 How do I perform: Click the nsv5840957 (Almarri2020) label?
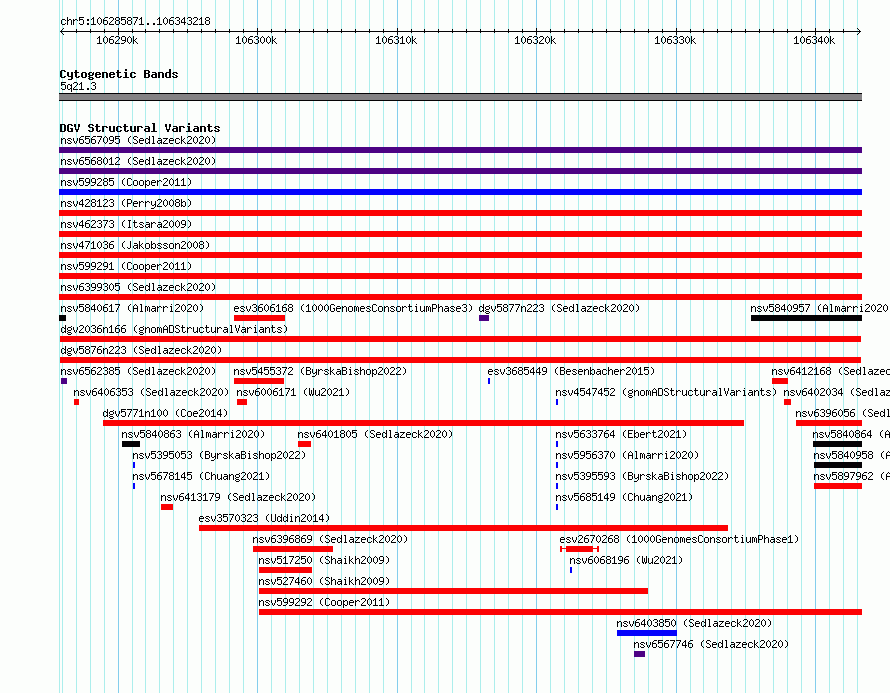819,308
